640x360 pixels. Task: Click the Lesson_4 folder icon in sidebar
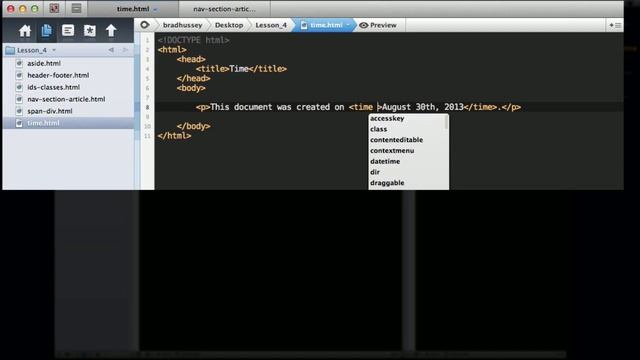[x=10, y=50]
